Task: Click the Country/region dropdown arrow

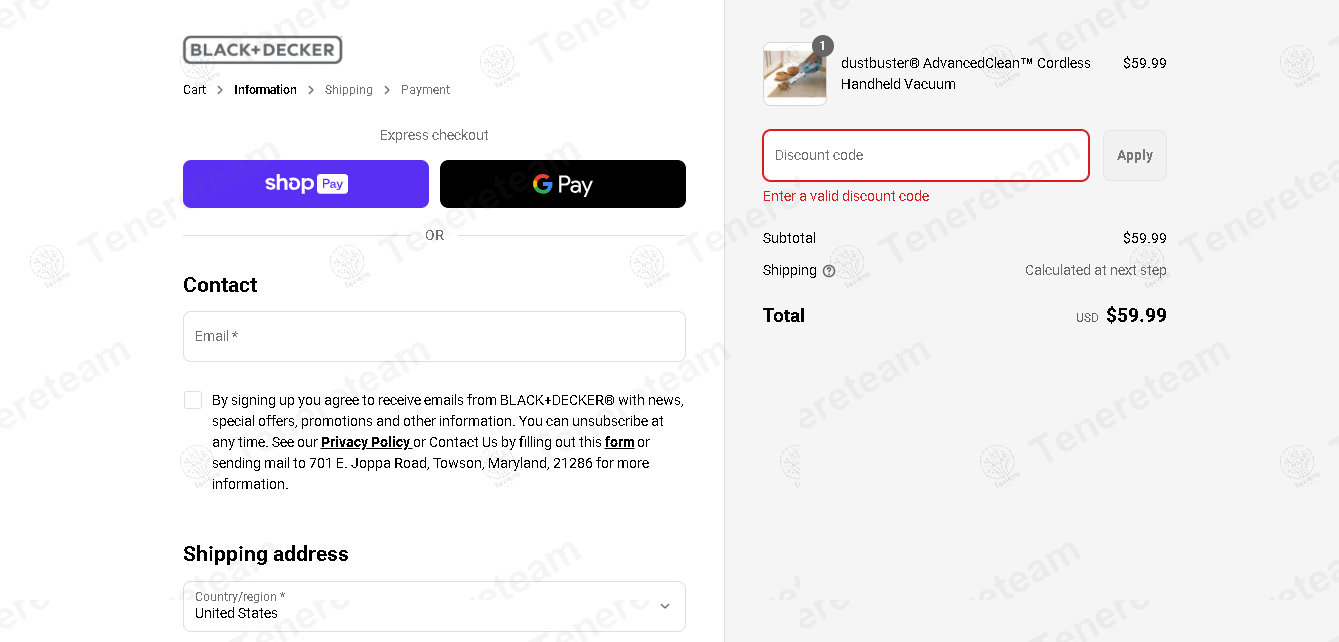Action: [665, 606]
